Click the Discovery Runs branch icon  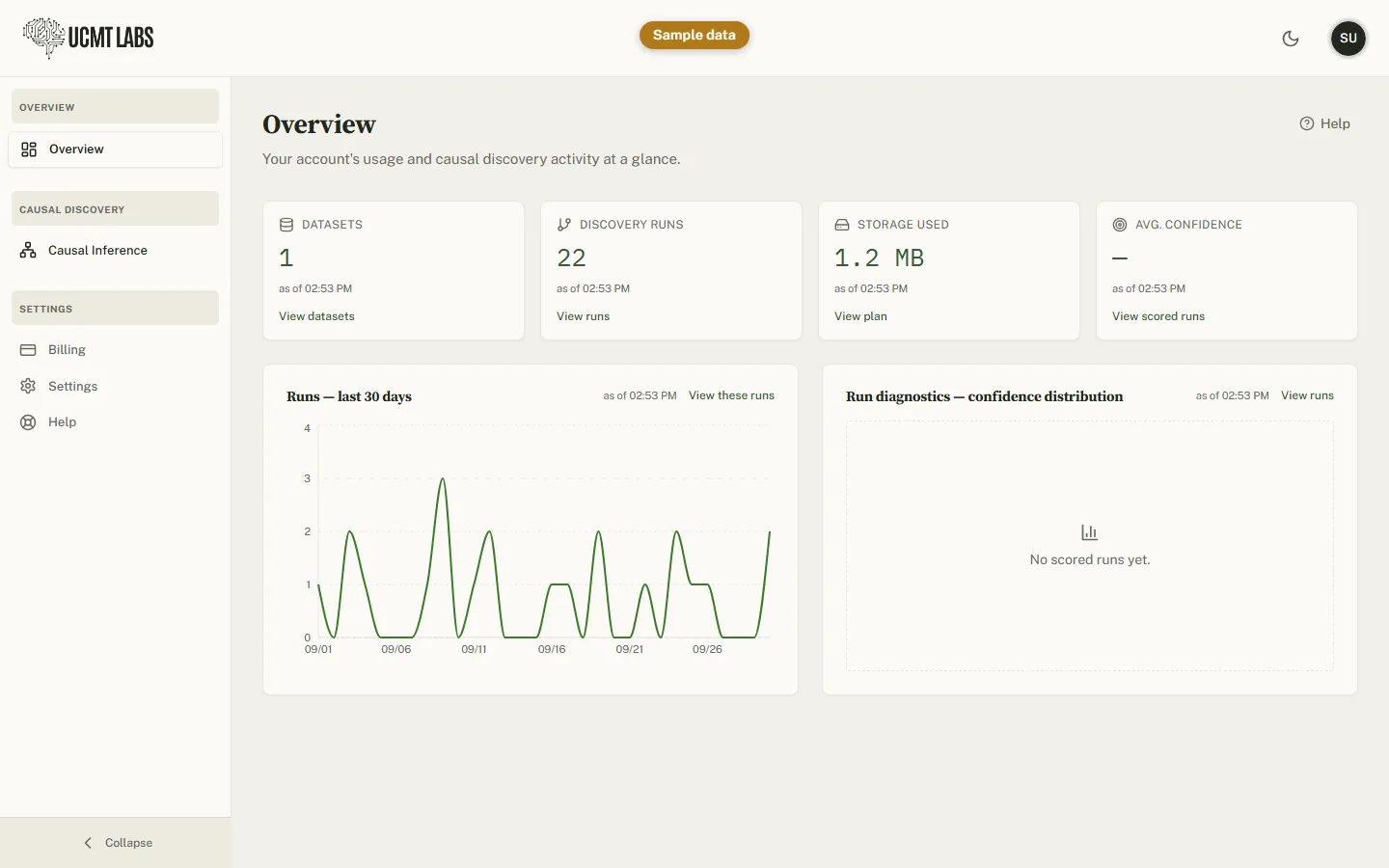pos(564,225)
